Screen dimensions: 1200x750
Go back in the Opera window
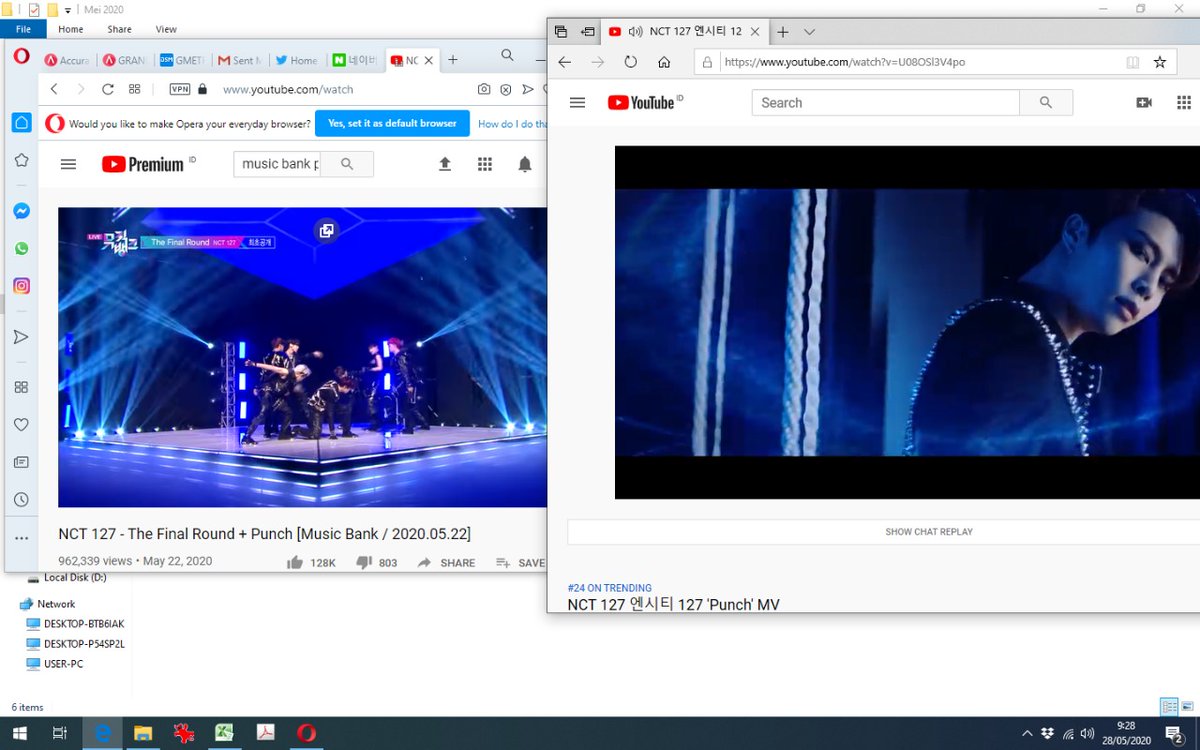point(54,89)
